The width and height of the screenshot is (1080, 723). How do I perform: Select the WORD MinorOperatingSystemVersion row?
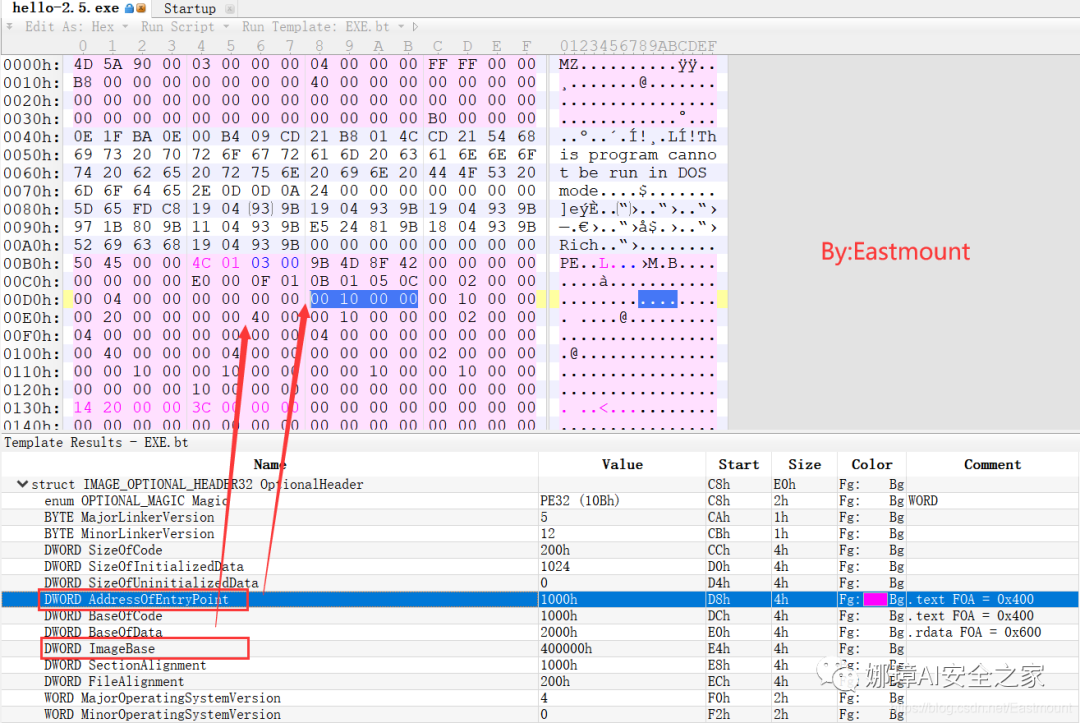click(x=540, y=715)
